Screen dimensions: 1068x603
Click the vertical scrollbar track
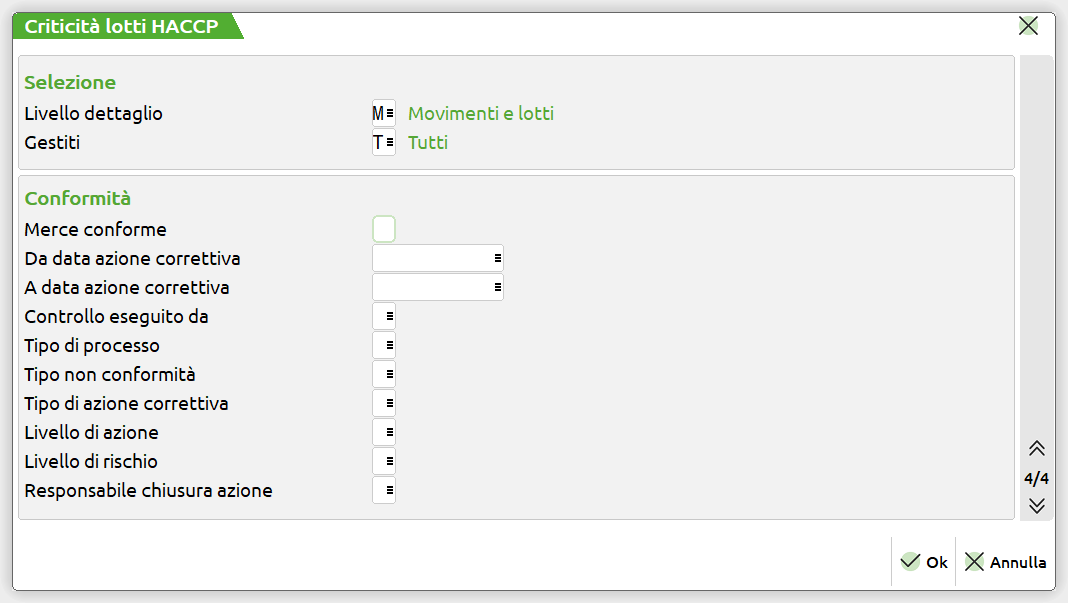click(1036, 250)
